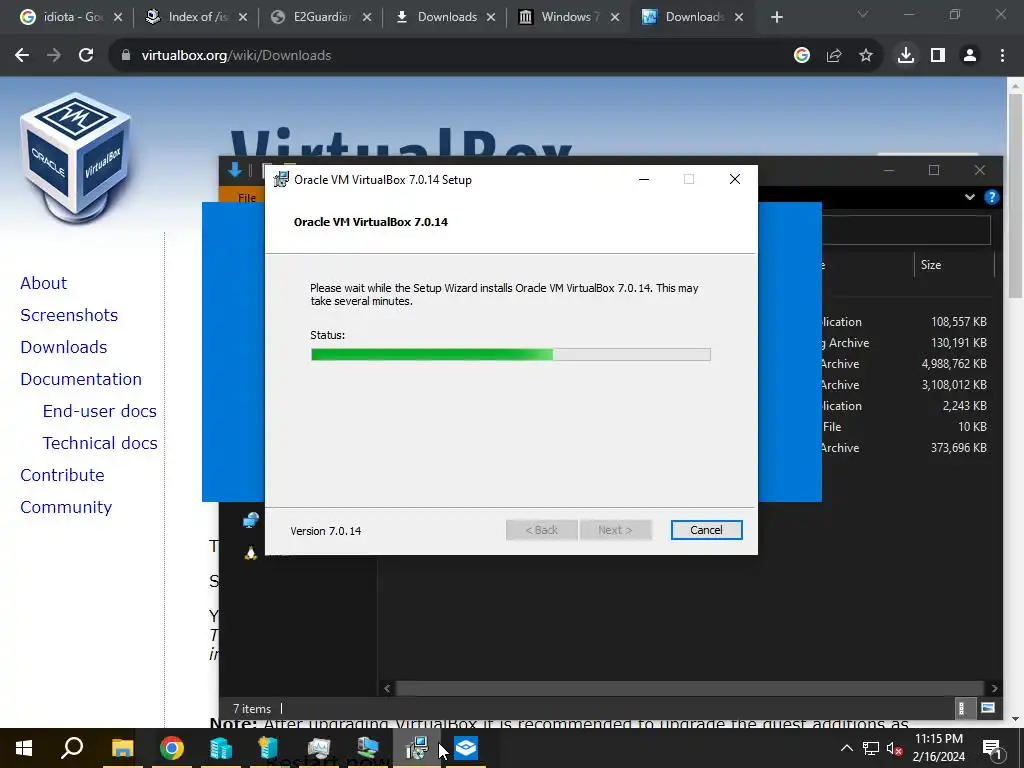Expand the File Explorer ribbon chevron
This screenshot has height=768, width=1024.
point(970,197)
